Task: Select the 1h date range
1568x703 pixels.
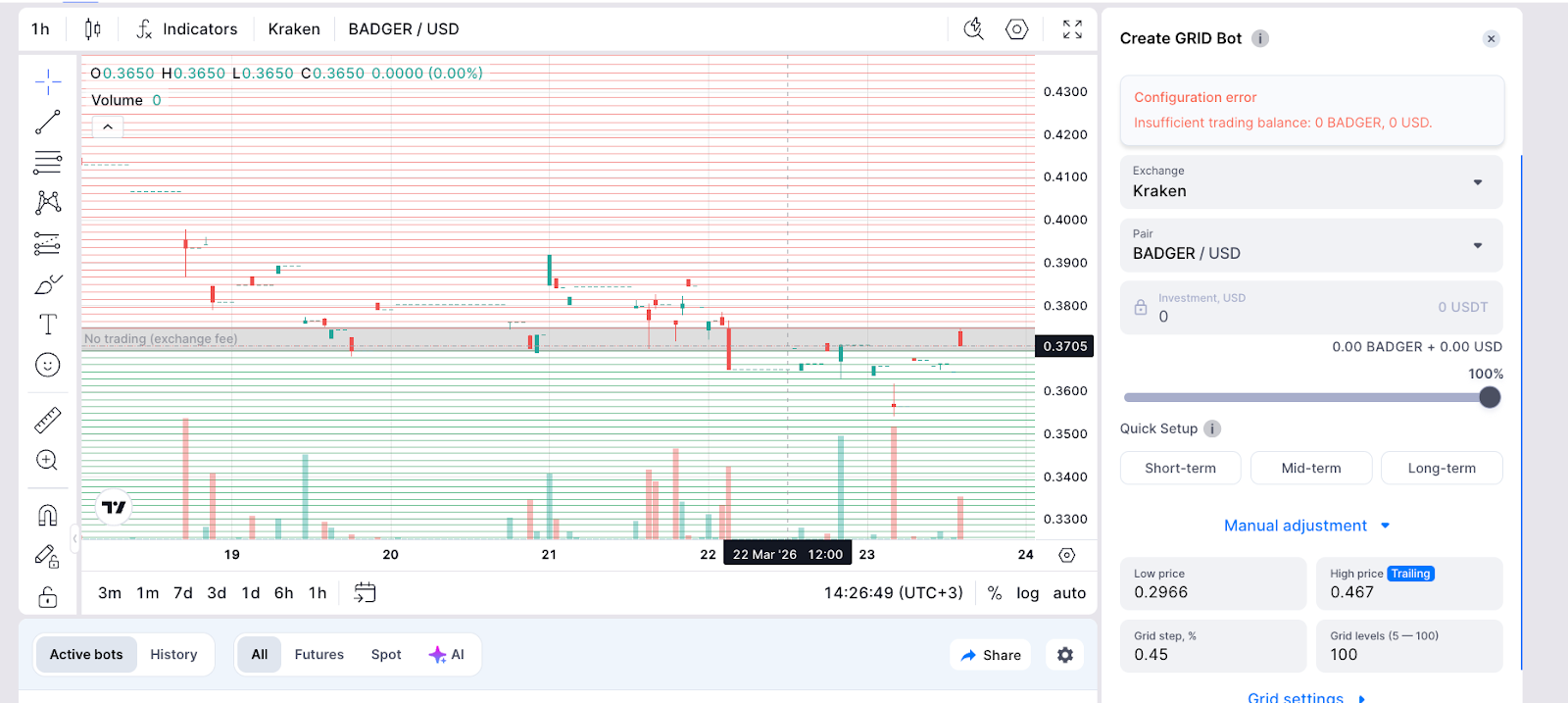Action: pos(318,593)
